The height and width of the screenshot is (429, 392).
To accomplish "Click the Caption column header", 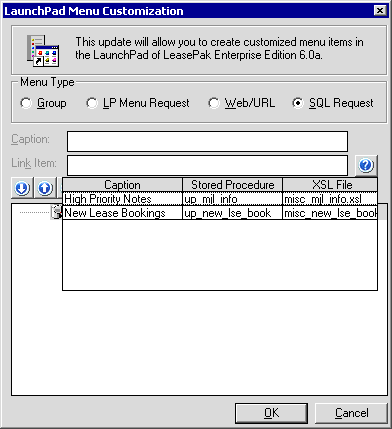I will tap(122, 185).
